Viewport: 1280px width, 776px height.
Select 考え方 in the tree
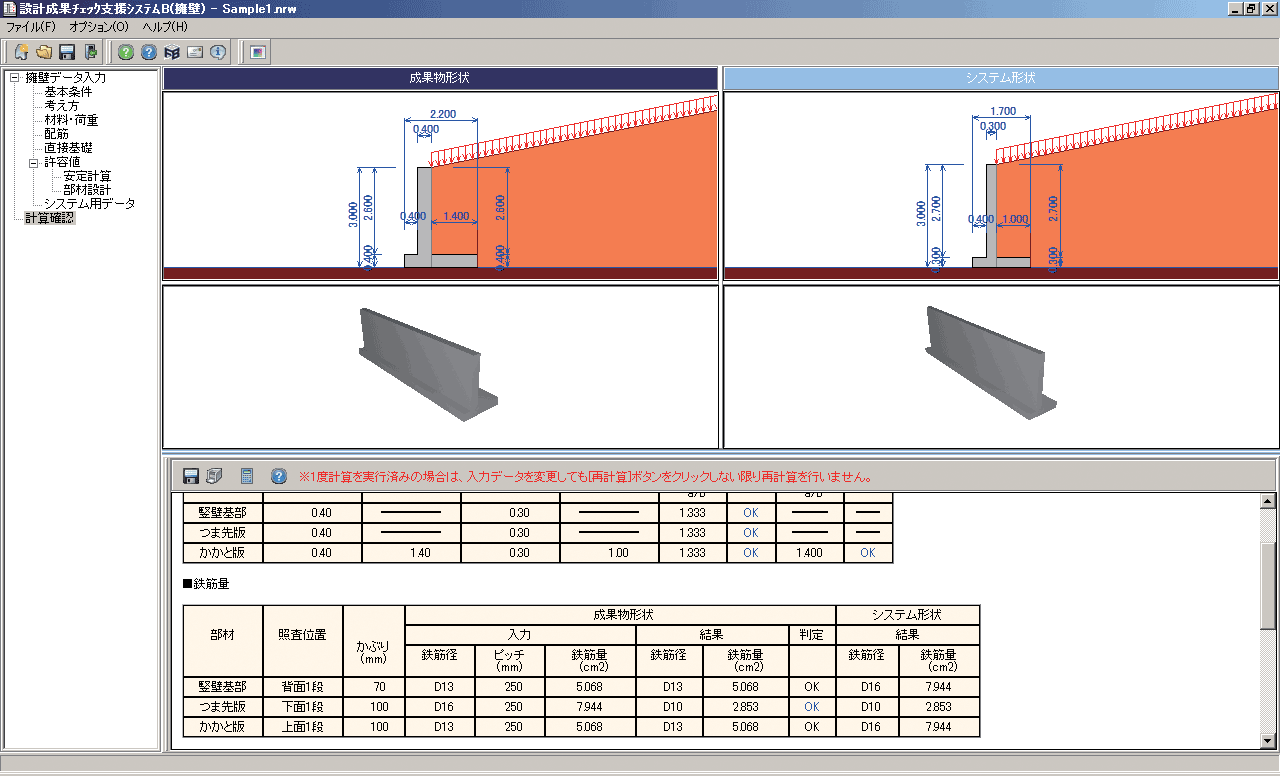point(62,106)
